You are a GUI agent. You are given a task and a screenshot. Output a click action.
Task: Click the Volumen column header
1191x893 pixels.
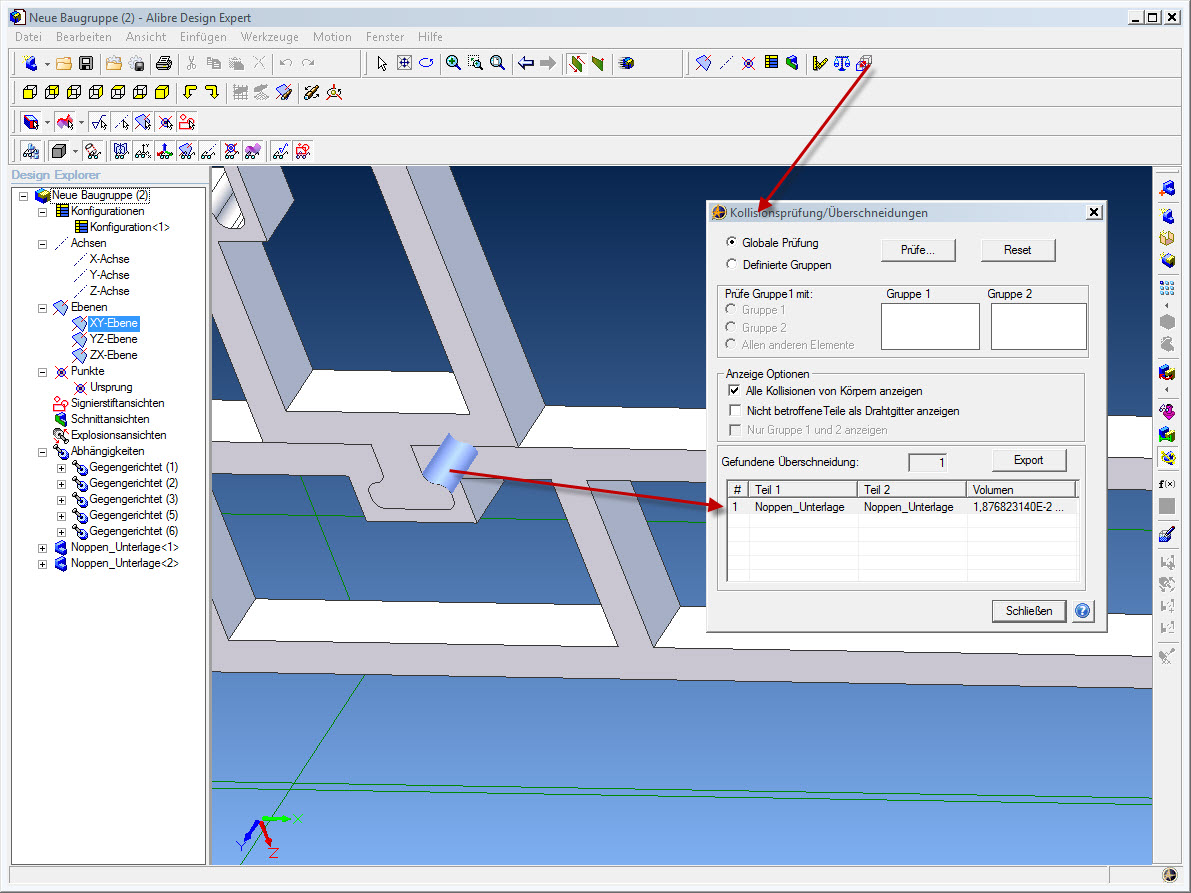(1022, 490)
